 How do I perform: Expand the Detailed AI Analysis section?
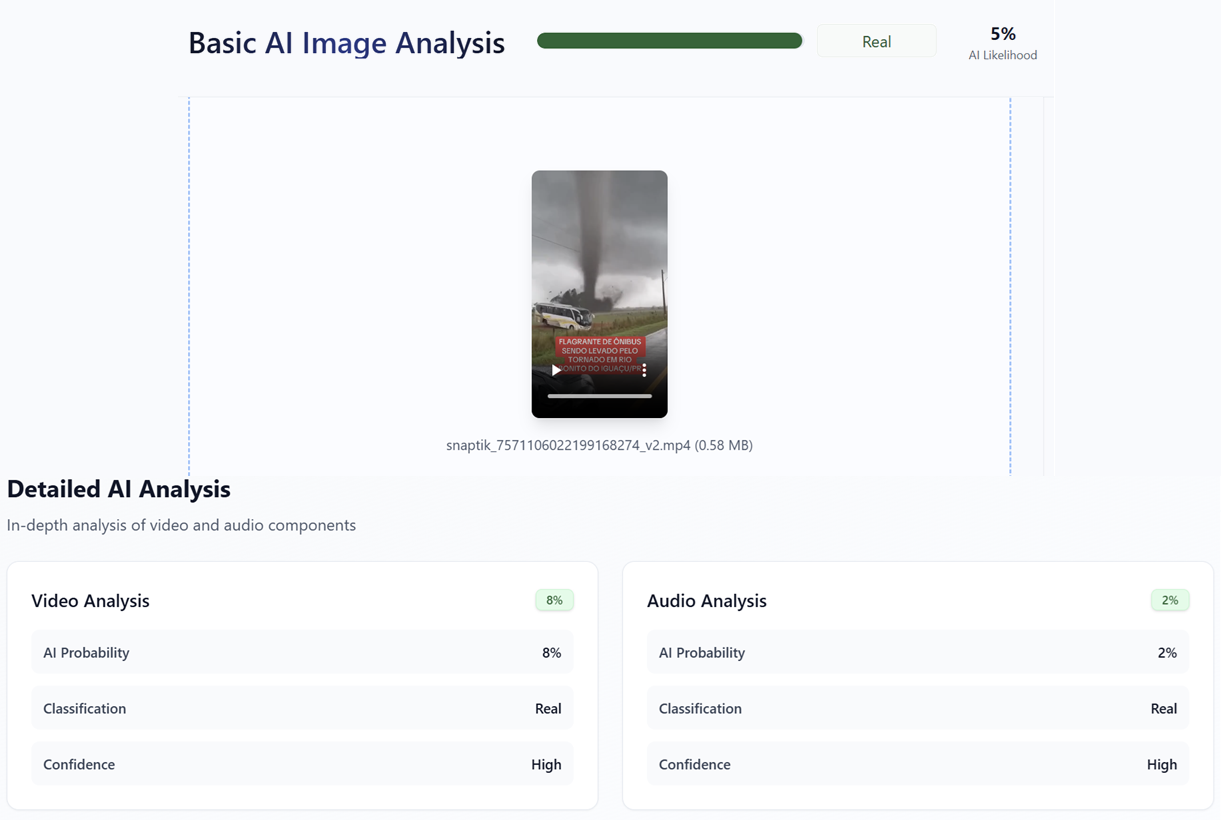click(118, 489)
